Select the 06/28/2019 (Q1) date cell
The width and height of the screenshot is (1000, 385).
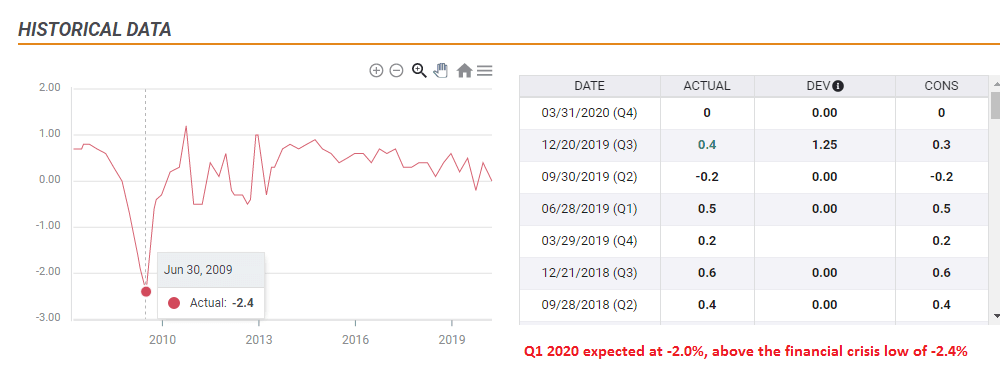[589, 209]
